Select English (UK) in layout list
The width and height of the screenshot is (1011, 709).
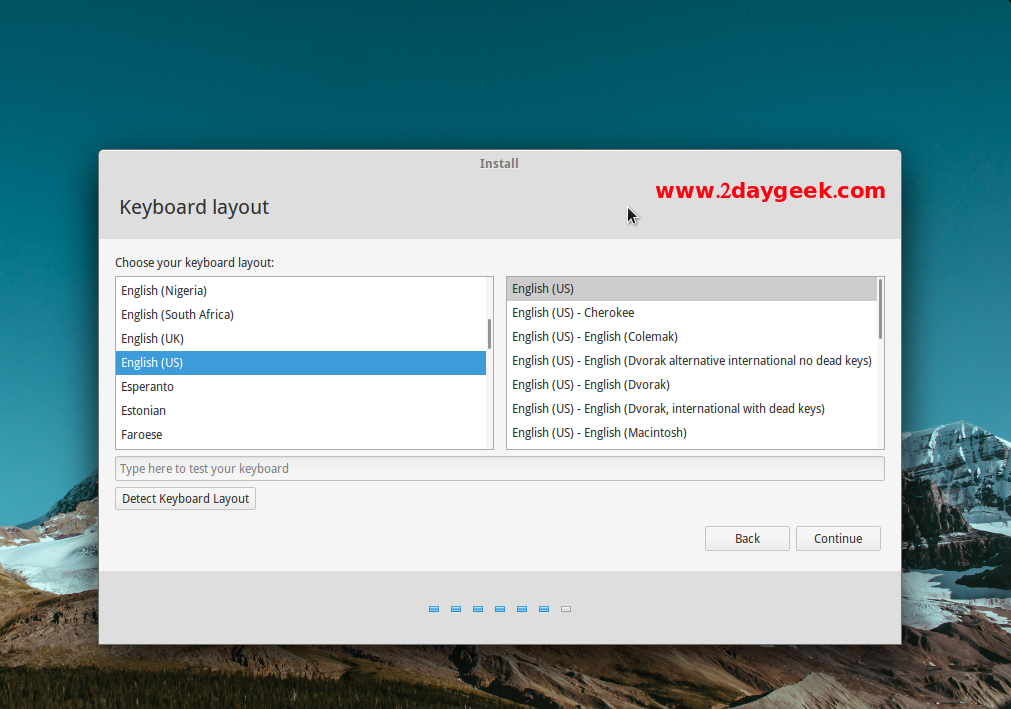point(152,338)
